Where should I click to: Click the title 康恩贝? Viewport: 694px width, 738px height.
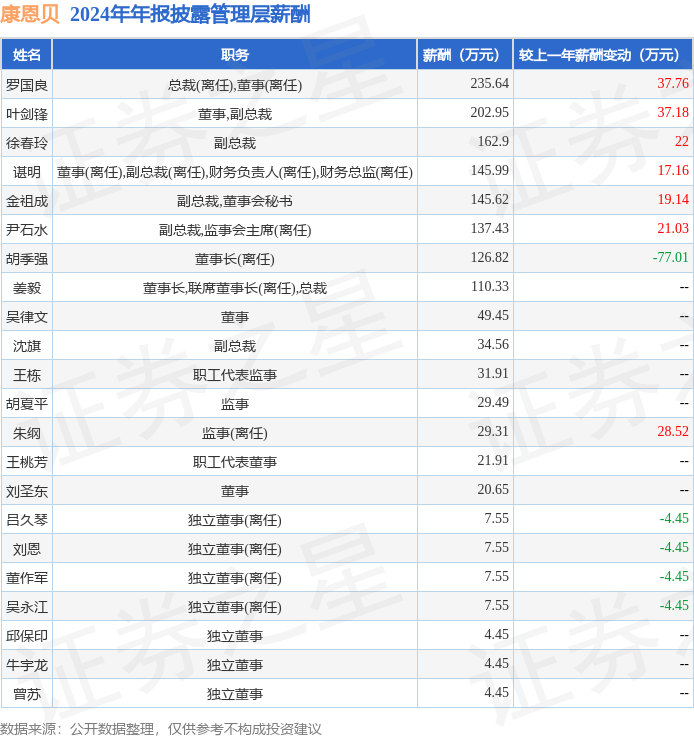30,14
